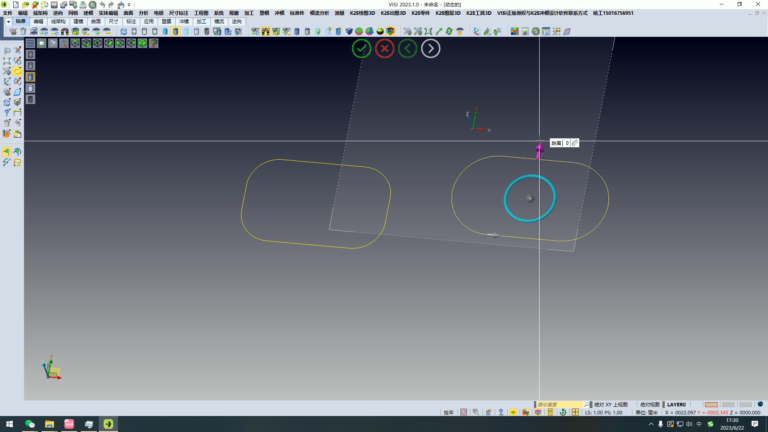The width and height of the screenshot is (768, 432).
Task: Click the trash bin icon in standard toolbar
Action: point(23,31)
